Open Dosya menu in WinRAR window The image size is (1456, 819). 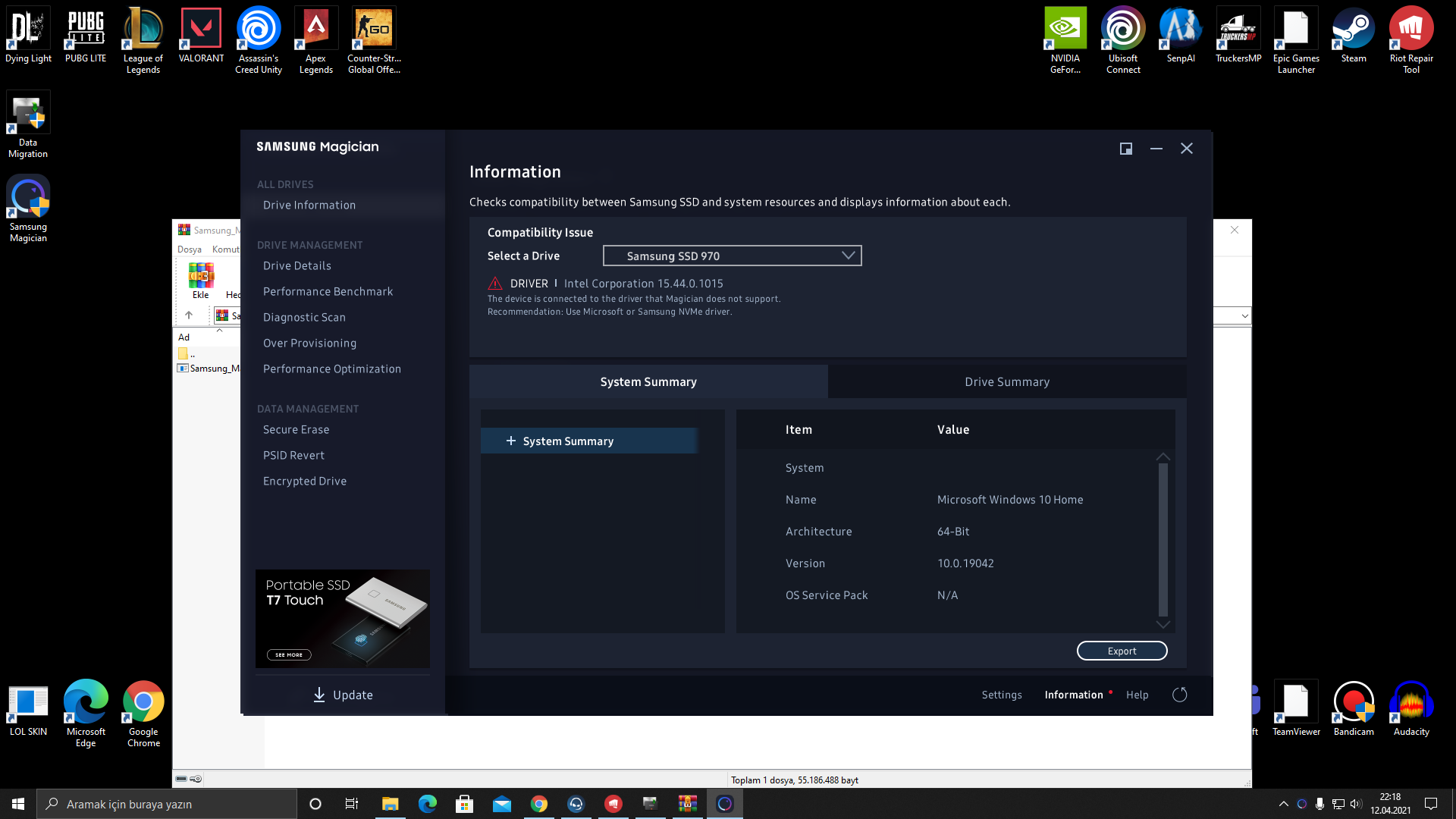point(190,249)
